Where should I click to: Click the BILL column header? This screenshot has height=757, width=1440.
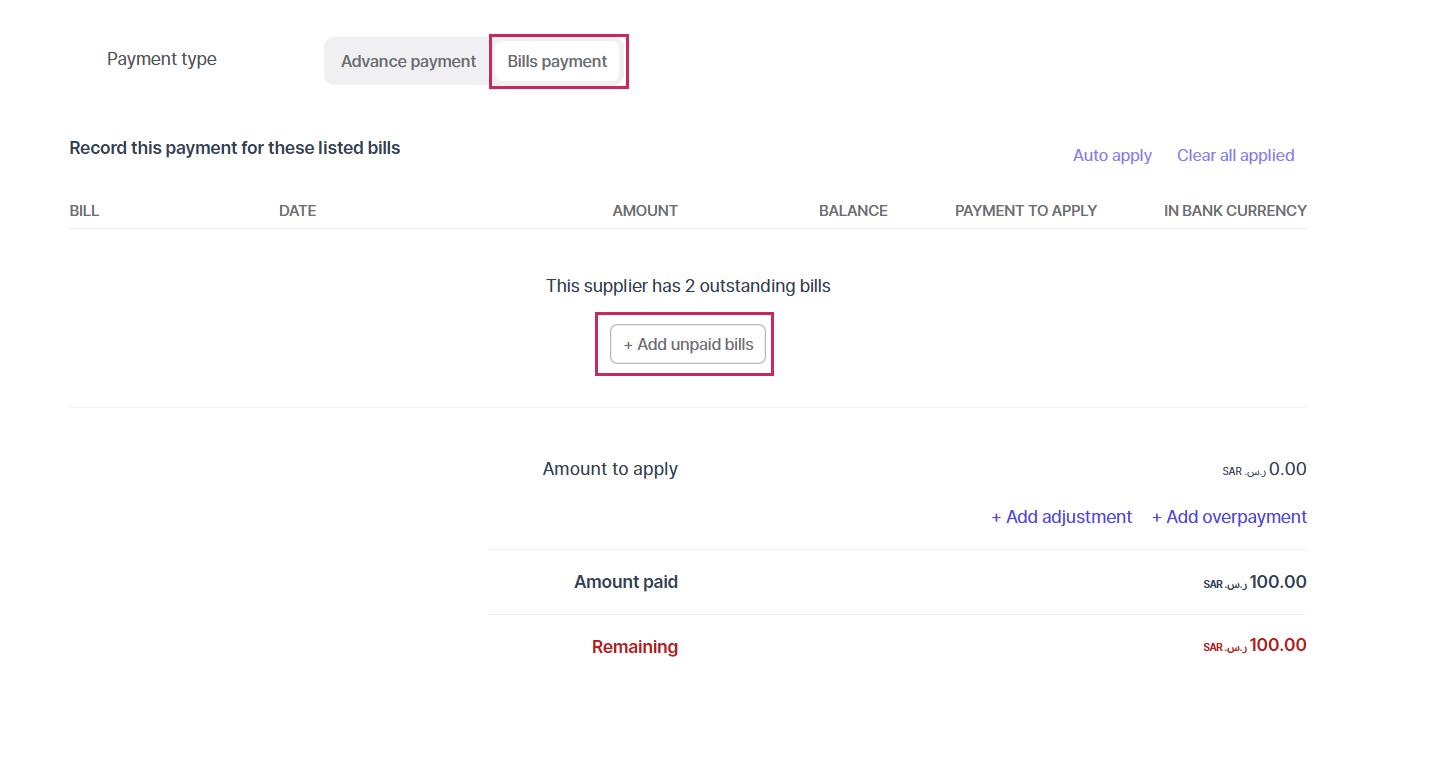[x=84, y=211]
